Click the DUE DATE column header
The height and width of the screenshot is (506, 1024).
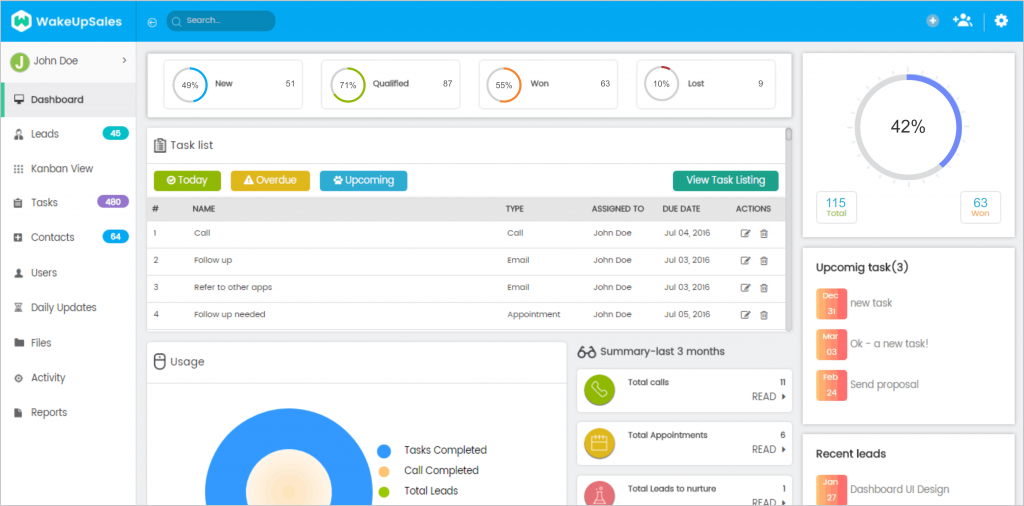[682, 210]
